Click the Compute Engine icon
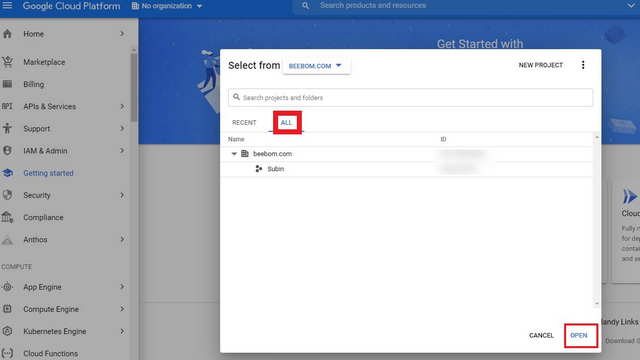640x360 pixels. coord(7,309)
